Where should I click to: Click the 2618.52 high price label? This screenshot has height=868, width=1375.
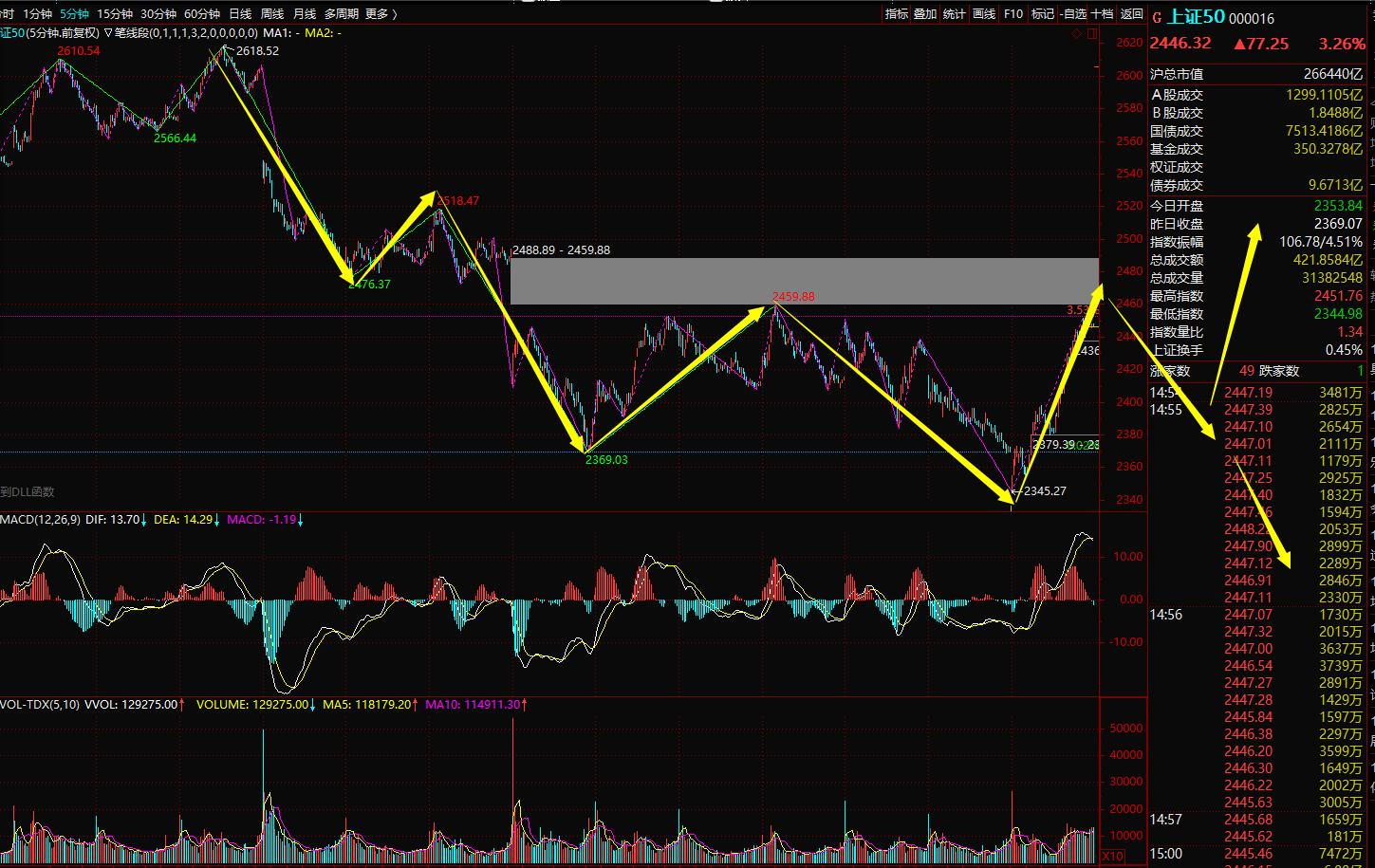258,51
